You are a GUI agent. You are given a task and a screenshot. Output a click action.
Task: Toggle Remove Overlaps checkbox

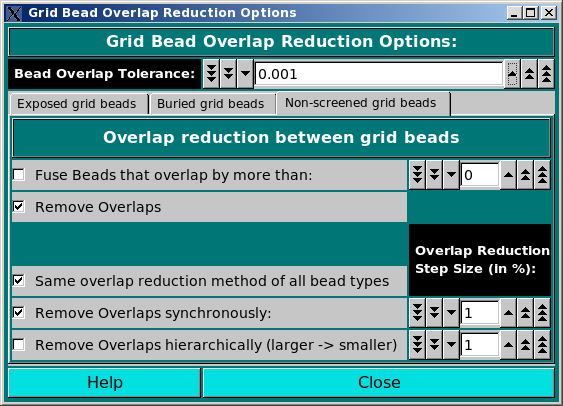19,207
